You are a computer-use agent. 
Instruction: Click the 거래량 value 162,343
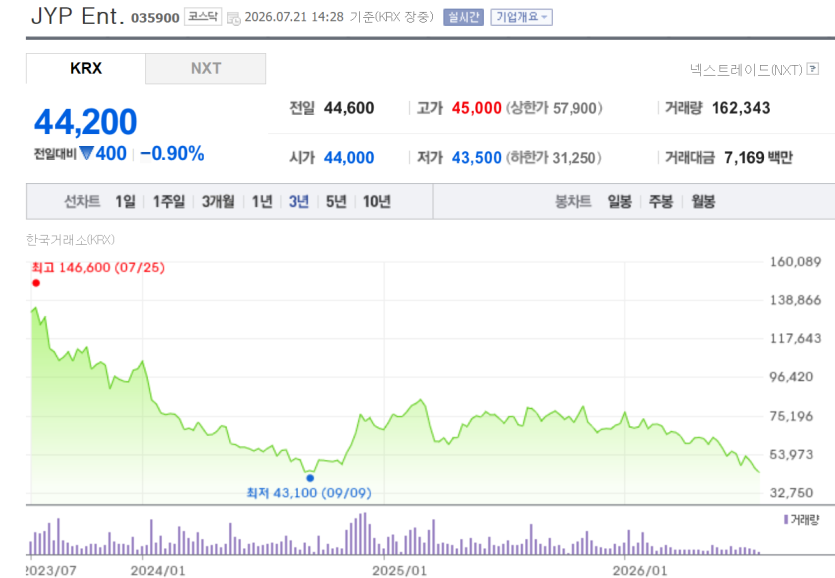741,108
